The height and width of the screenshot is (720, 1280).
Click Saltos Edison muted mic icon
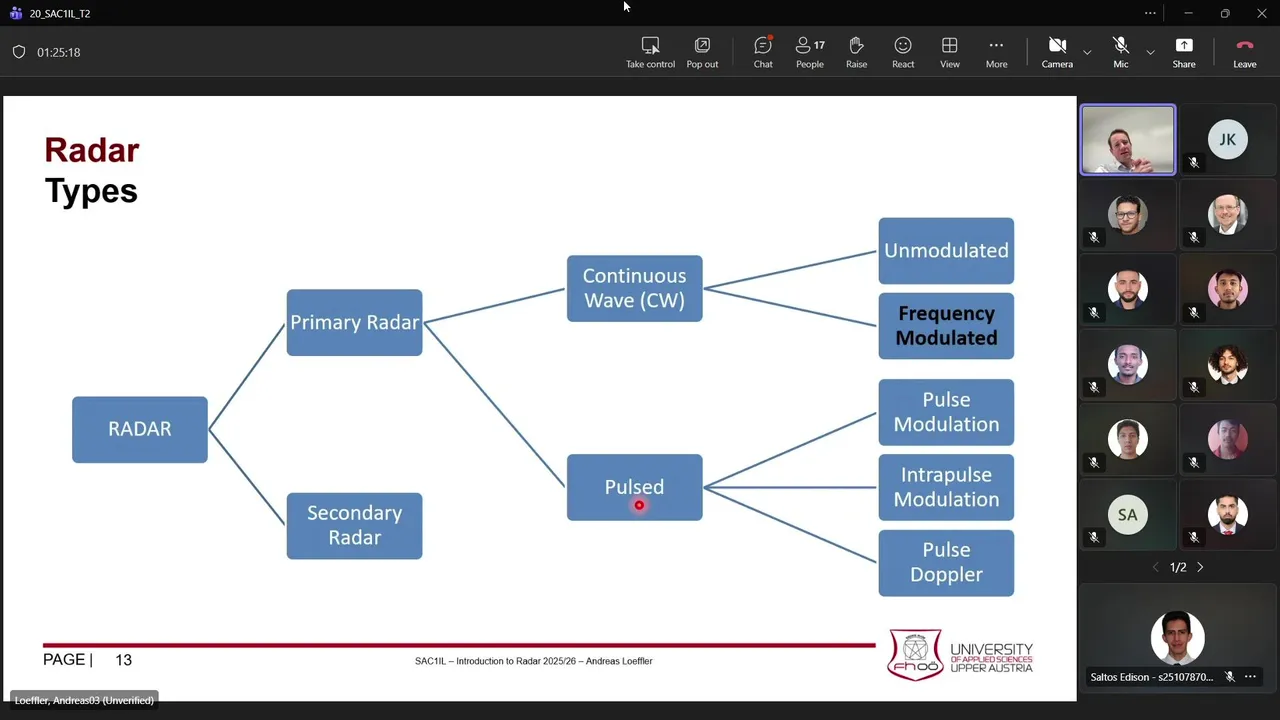1230,677
